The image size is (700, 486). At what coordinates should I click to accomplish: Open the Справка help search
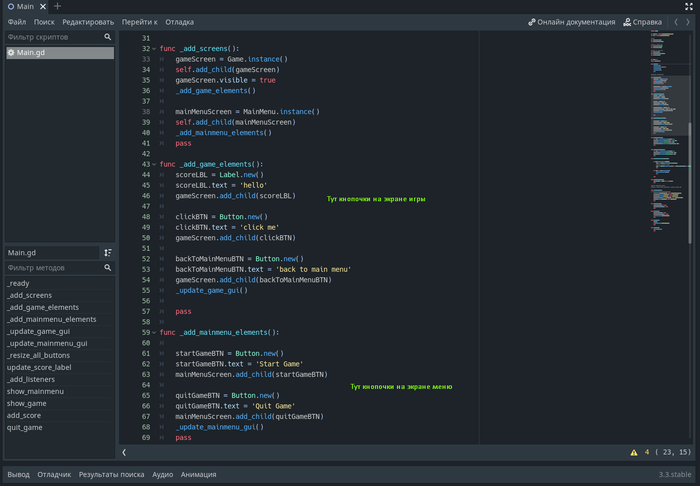point(642,21)
